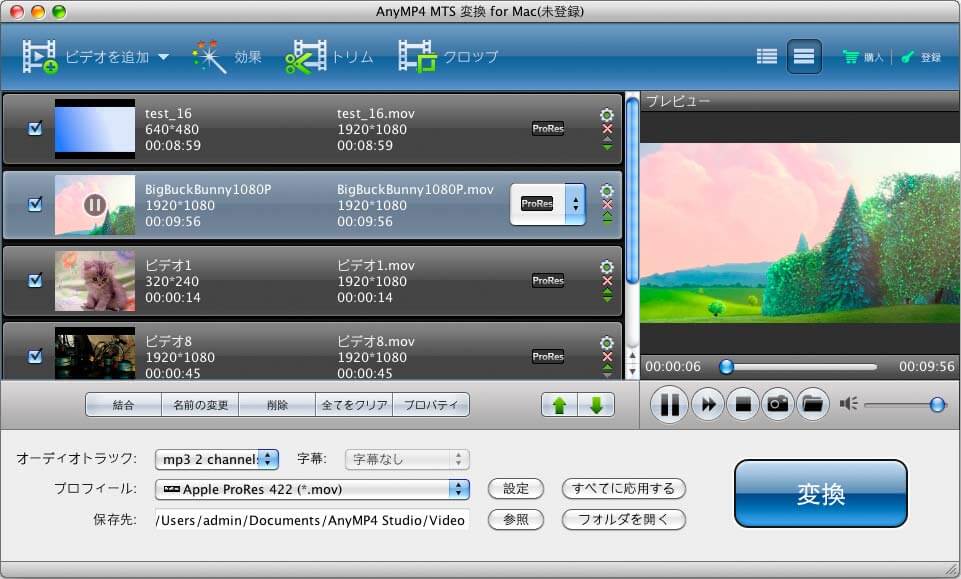Viewport: 961px width, 579px height.
Task: Click the big Convert (変換) button
Action: click(x=820, y=494)
